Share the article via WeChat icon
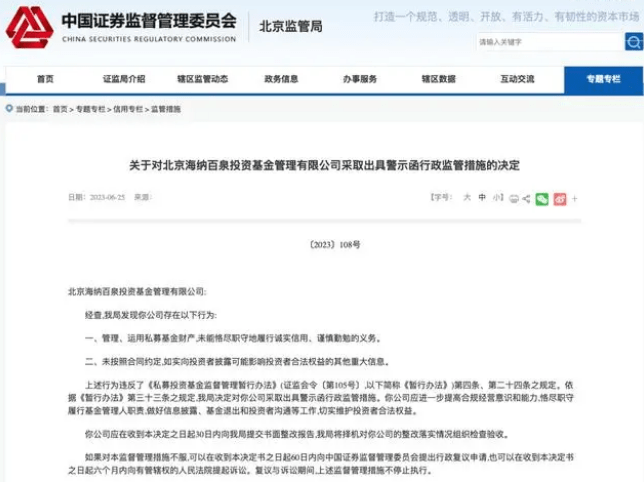This screenshot has height=482, width=644. [542, 199]
